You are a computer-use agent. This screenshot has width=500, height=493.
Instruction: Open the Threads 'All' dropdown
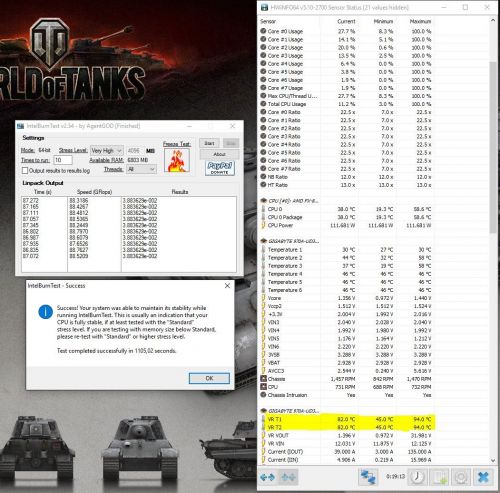[x=141, y=169]
